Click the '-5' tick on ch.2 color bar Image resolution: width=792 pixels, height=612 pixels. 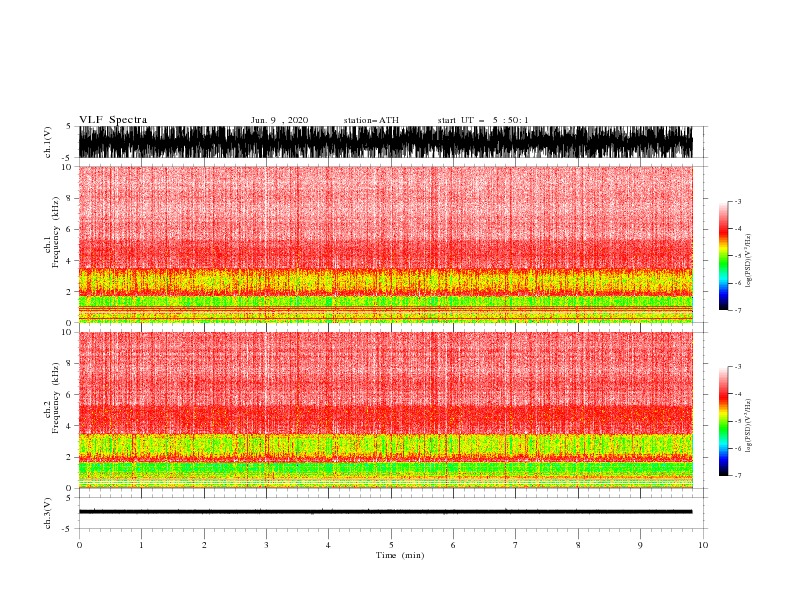(737, 421)
